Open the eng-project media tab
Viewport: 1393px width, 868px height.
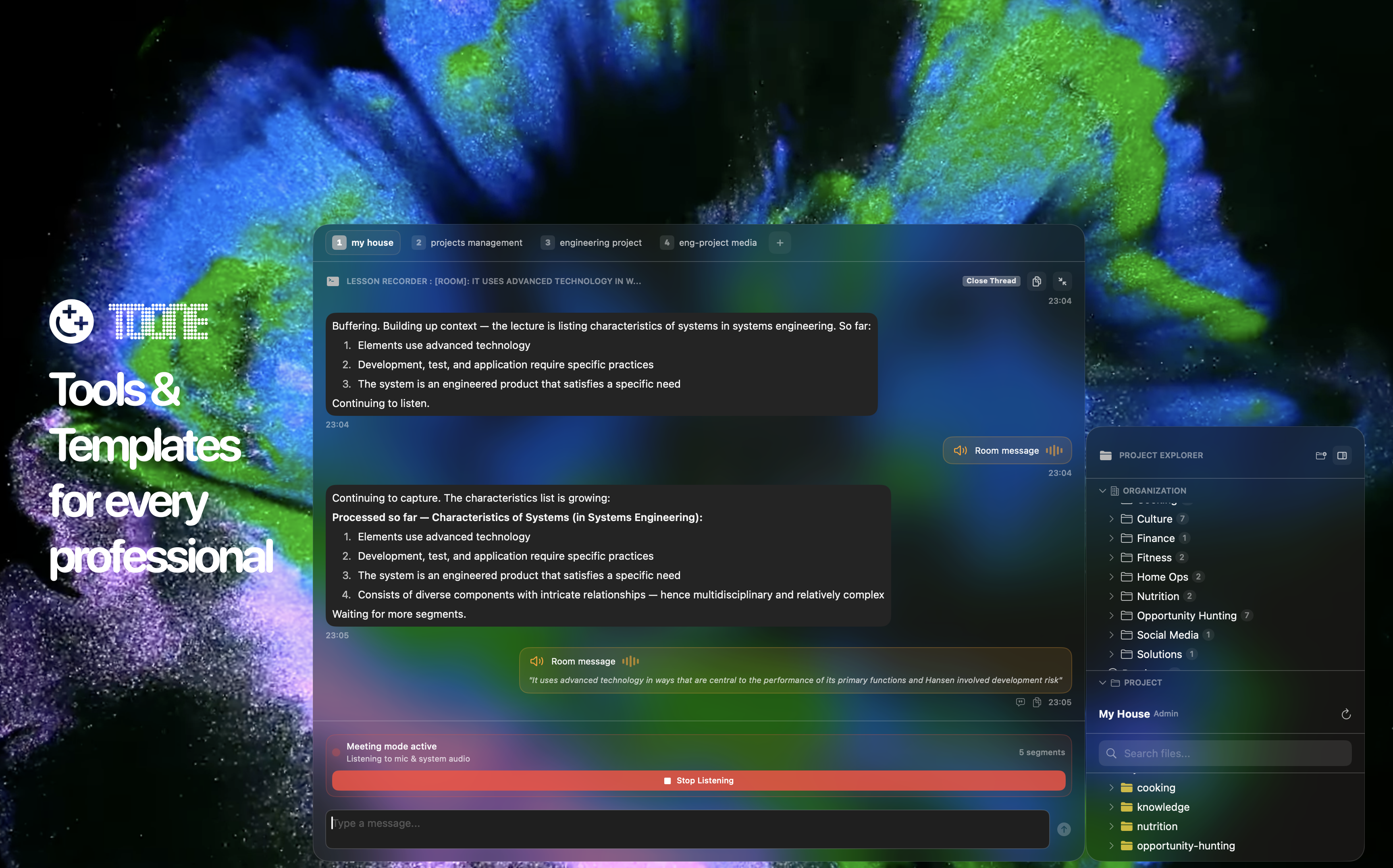pos(717,242)
